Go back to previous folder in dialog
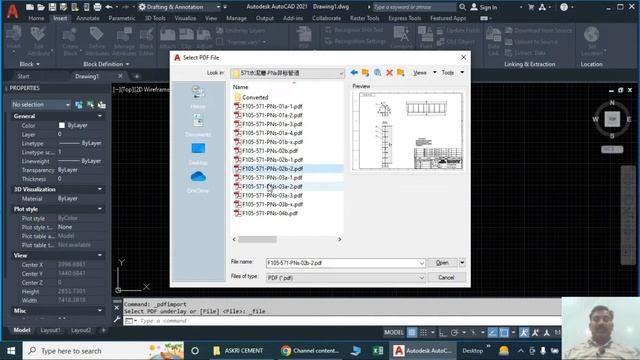Viewport: 640px width, 360px height. 354,73
